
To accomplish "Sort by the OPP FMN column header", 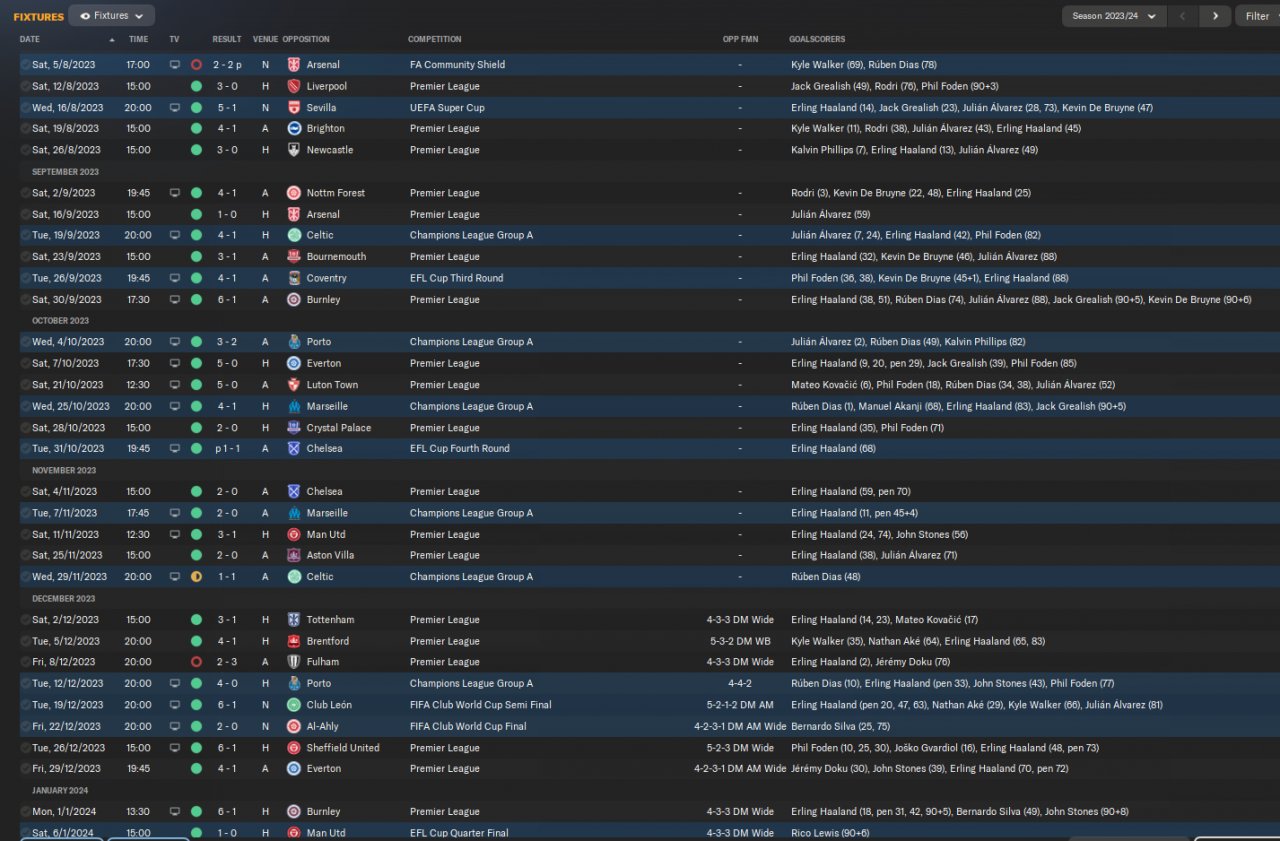I will click(x=741, y=39).
